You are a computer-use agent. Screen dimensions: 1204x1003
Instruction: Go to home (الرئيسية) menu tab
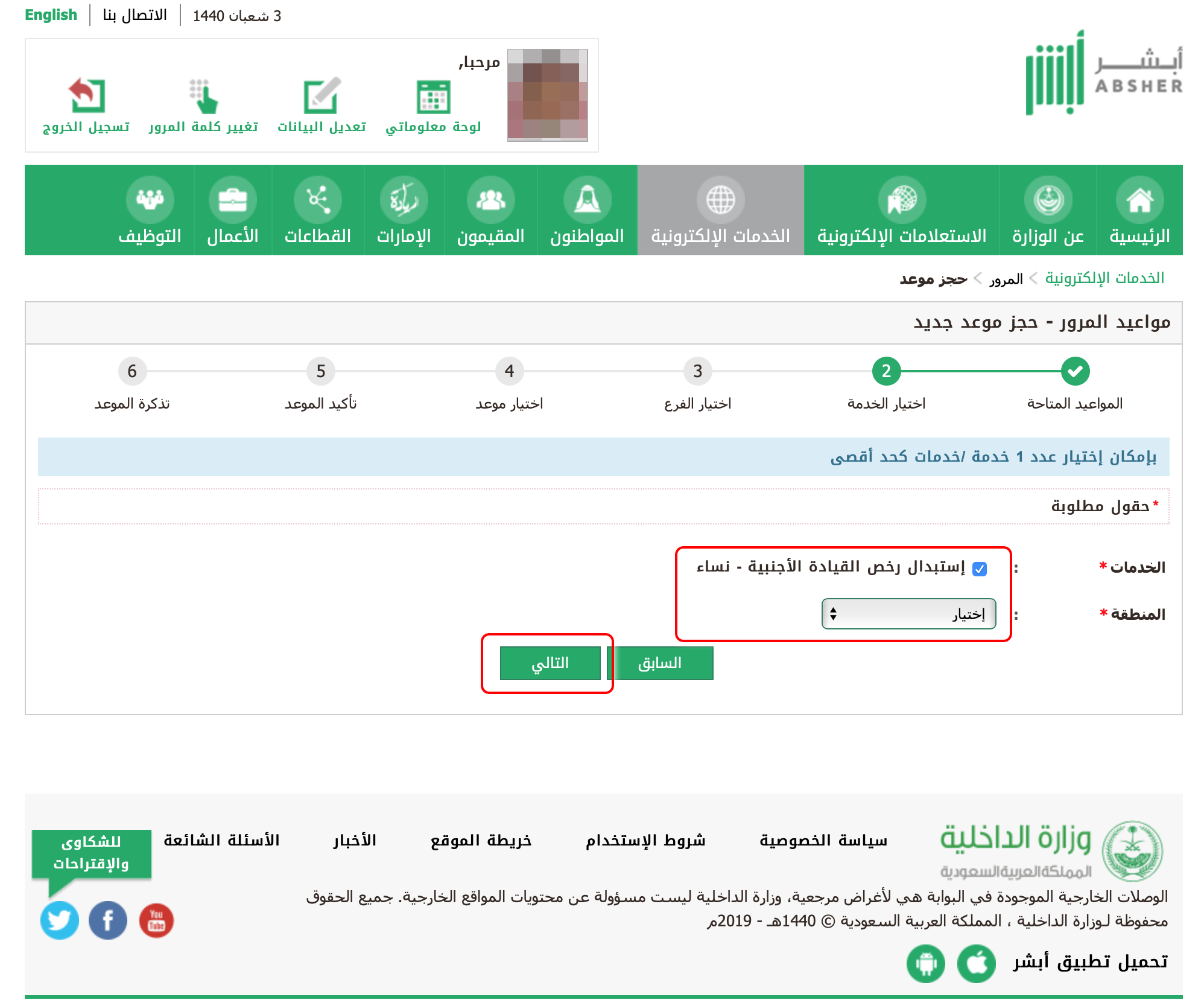[x=1139, y=211]
